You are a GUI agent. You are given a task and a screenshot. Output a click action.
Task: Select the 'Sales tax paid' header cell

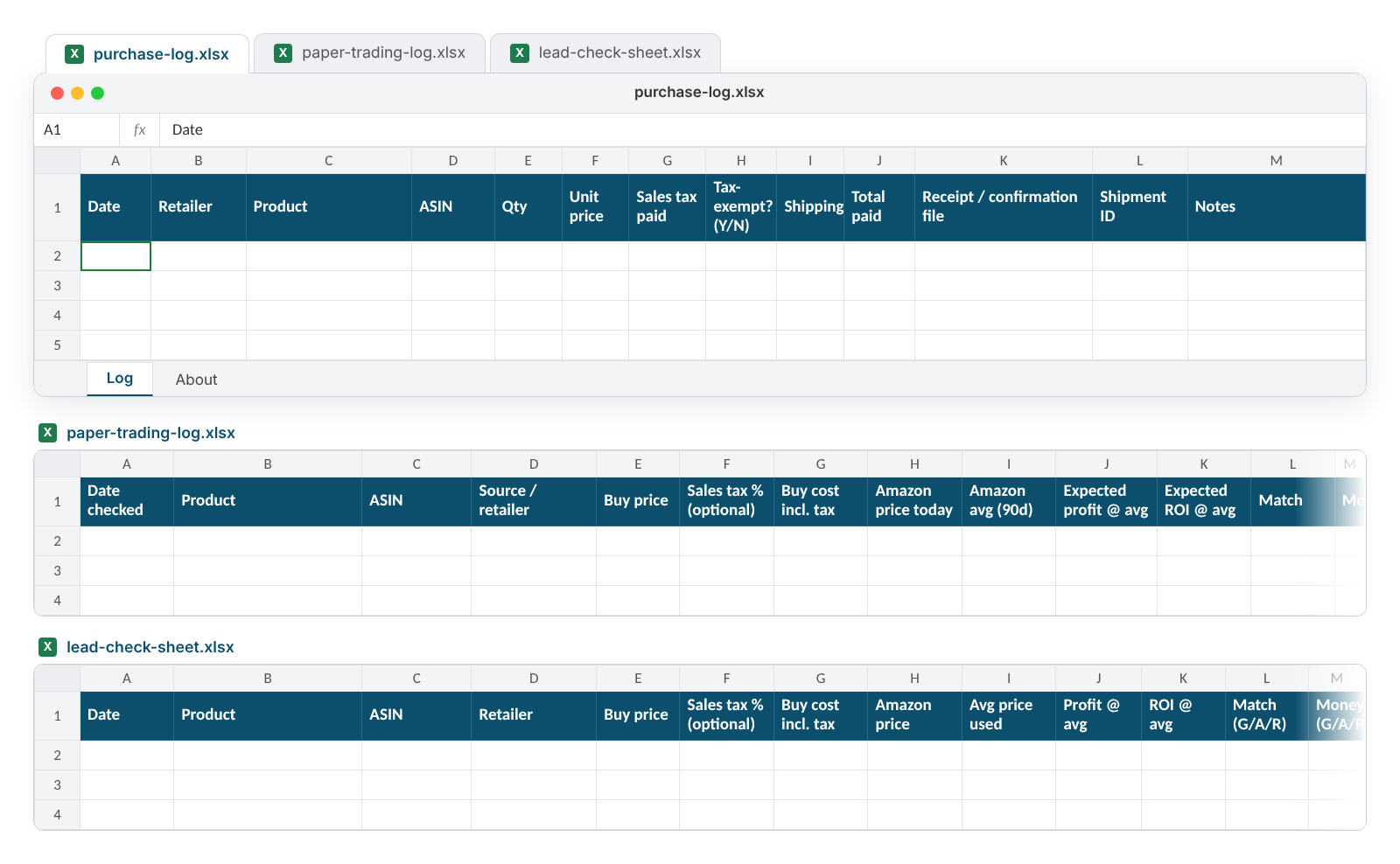click(x=668, y=207)
